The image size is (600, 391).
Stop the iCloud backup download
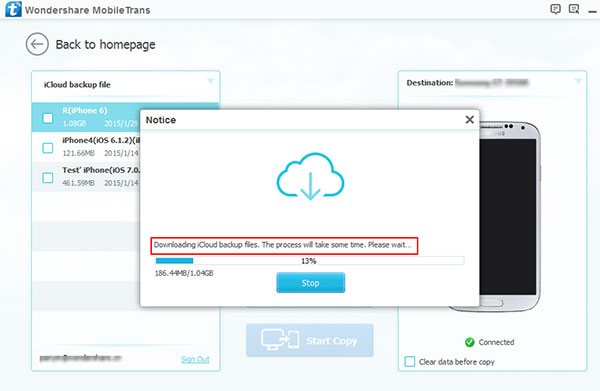(311, 283)
